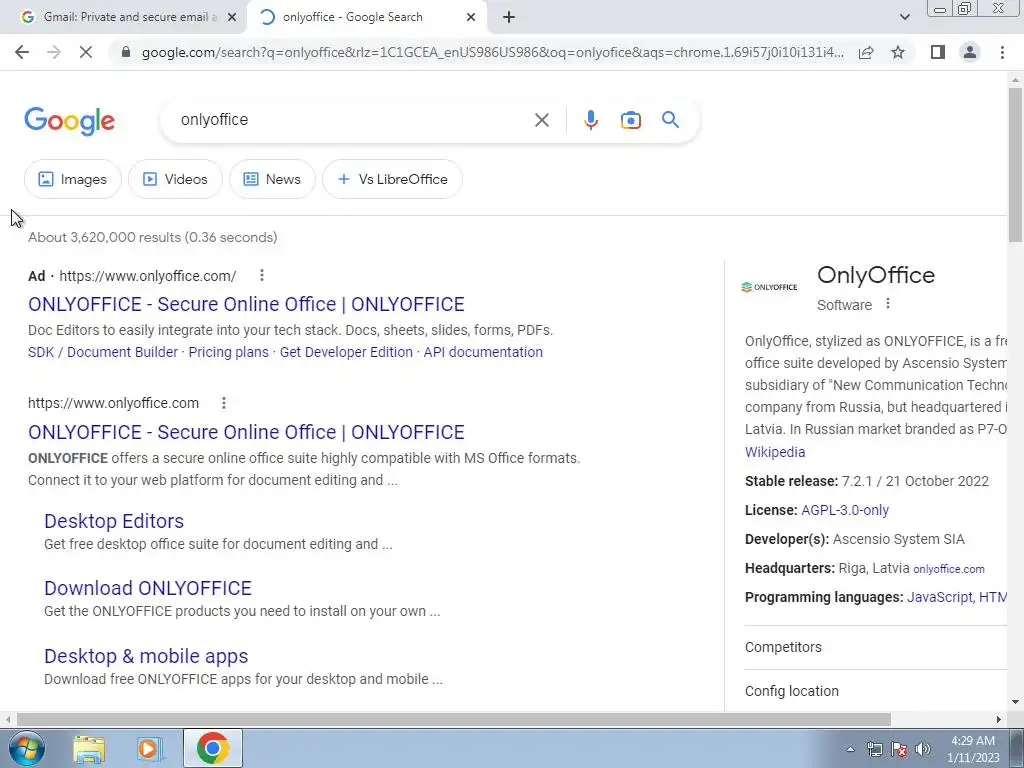1024x768 pixels.
Task: Search by image camera icon
Action: (630, 120)
